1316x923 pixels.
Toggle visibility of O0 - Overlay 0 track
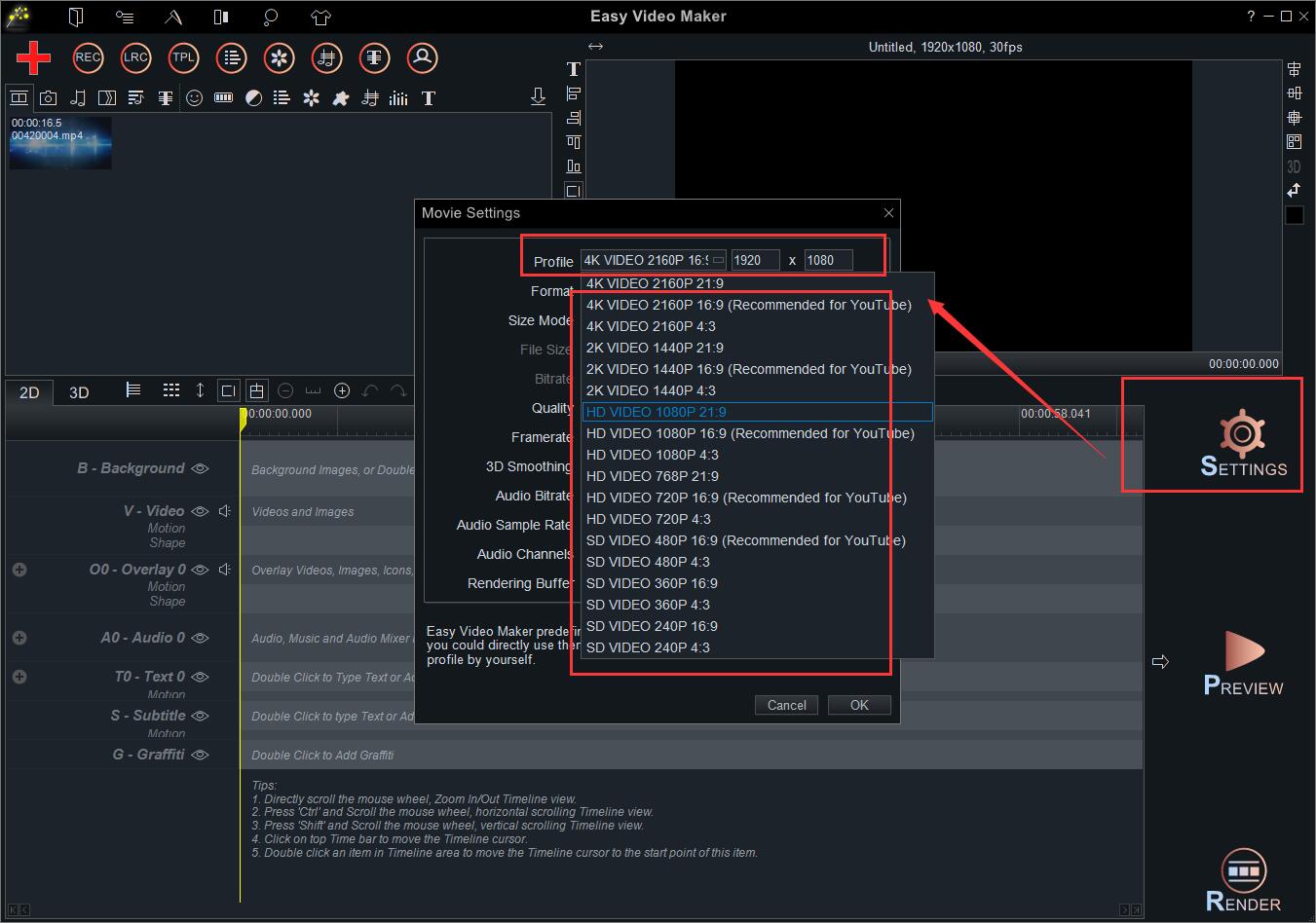point(201,570)
